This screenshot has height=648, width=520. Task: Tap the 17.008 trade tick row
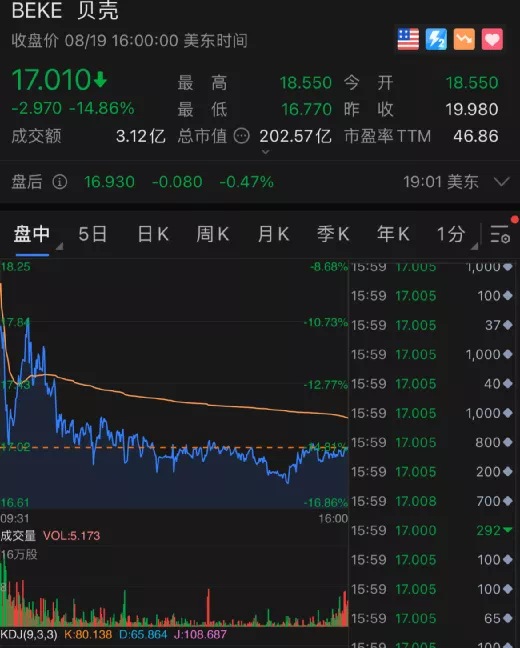click(x=432, y=501)
